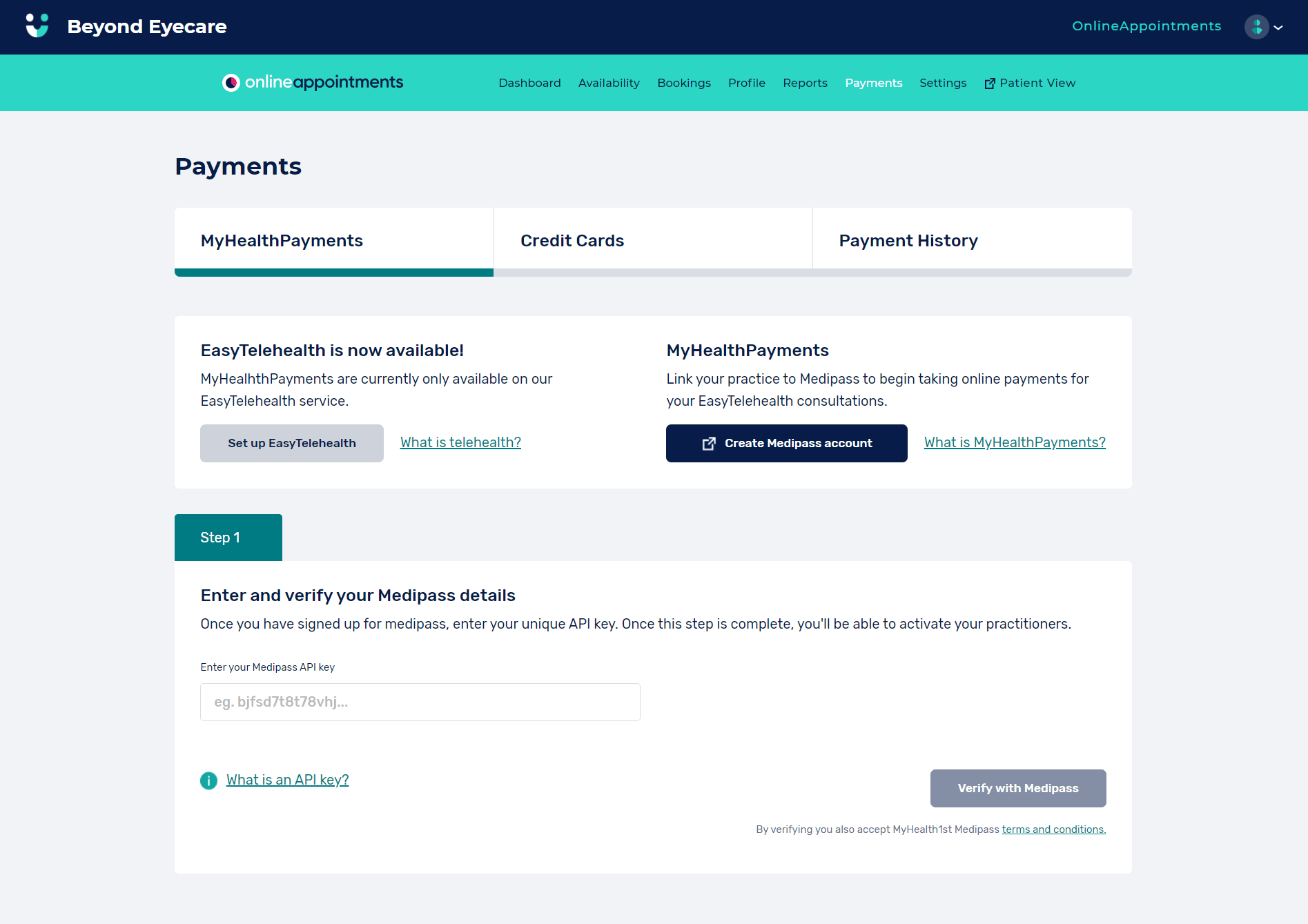Click the Beyond Eyecare logo icon
The width and height of the screenshot is (1308, 924).
click(x=37, y=26)
